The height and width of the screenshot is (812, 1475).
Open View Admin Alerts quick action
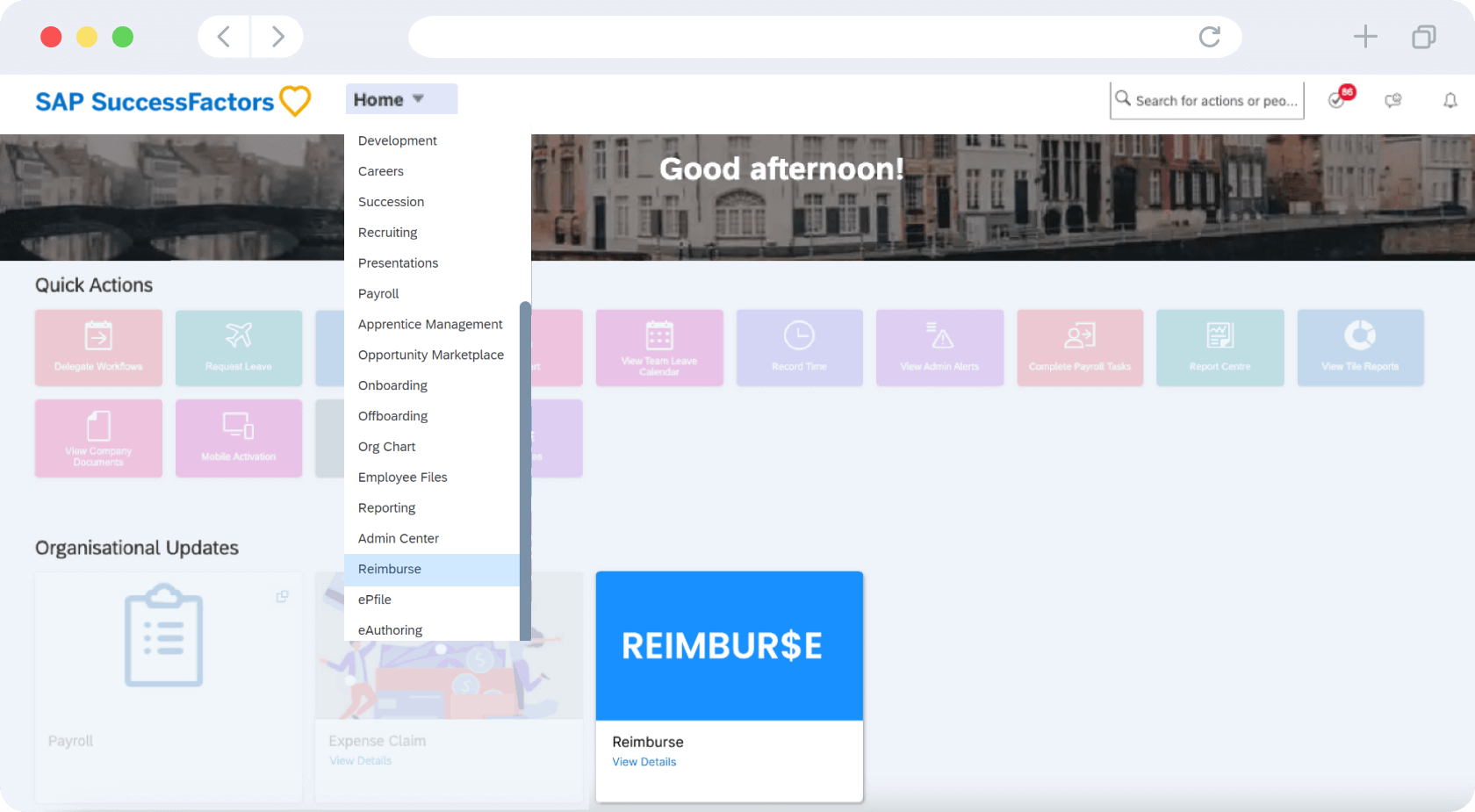coord(939,347)
